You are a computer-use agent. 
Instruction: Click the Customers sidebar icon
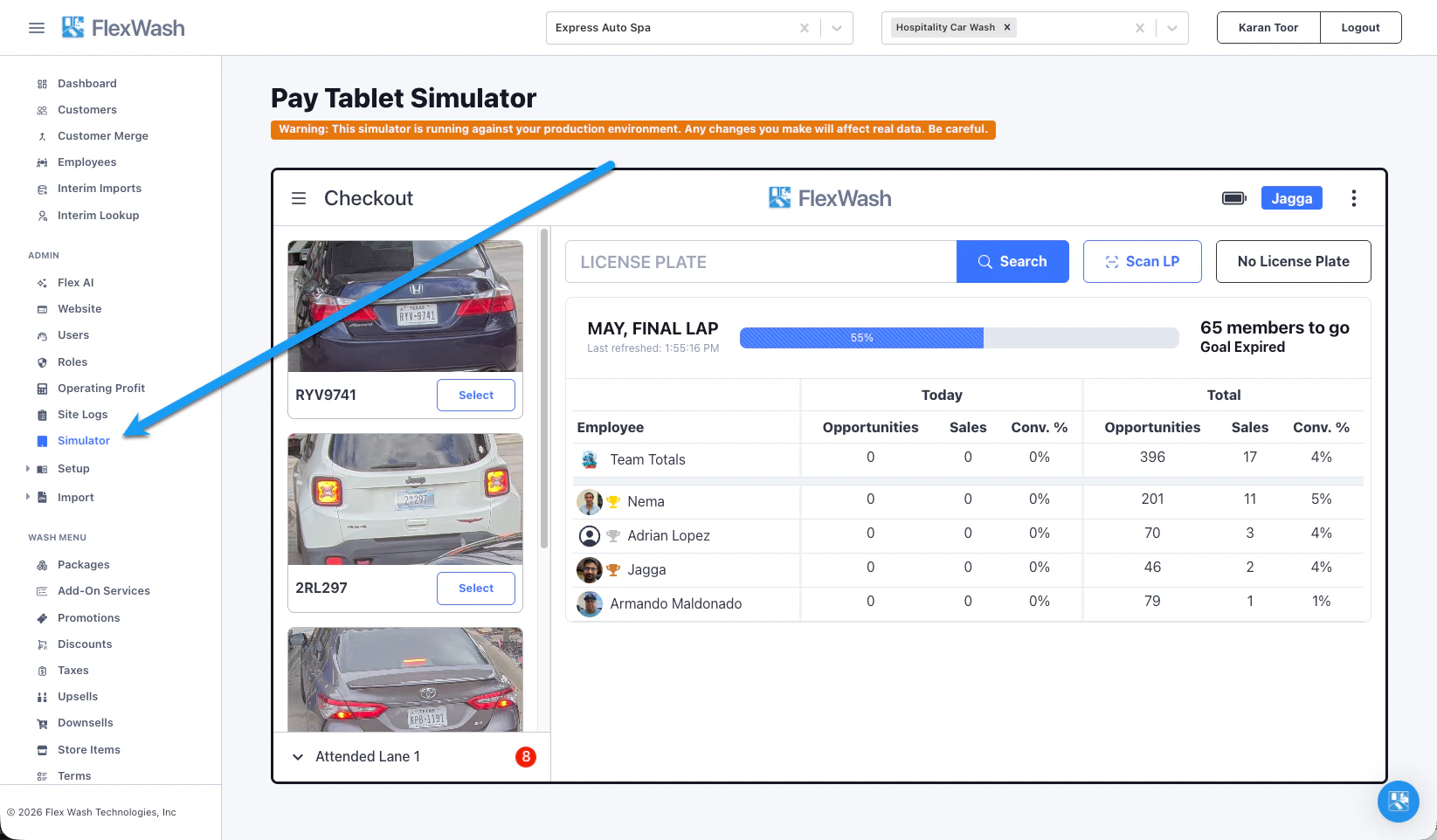click(x=42, y=110)
